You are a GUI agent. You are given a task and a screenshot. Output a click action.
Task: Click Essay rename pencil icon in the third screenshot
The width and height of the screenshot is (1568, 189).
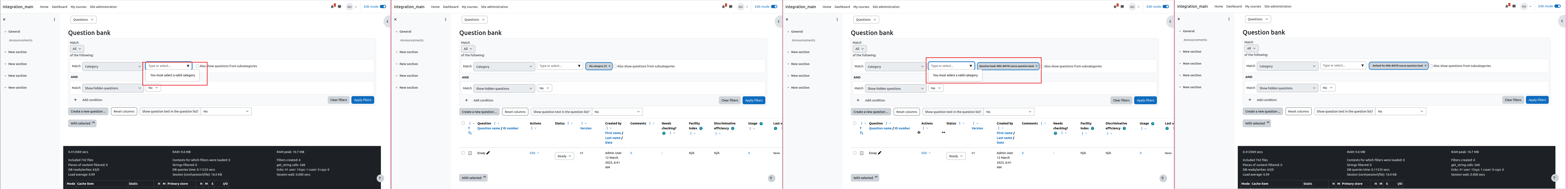click(879, 153)
